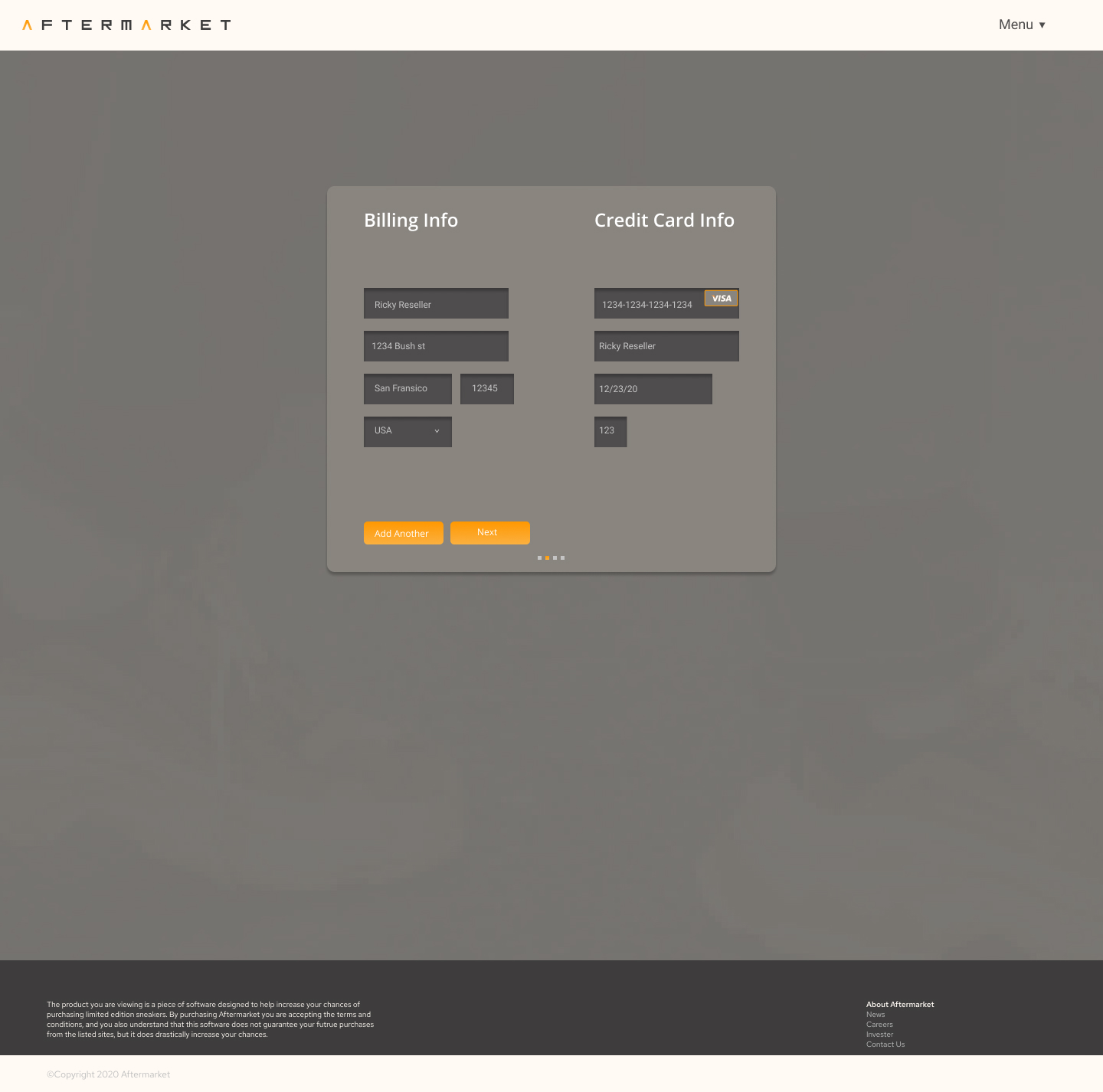Jump to the last step pagination dot

click(x=563, y=557)
